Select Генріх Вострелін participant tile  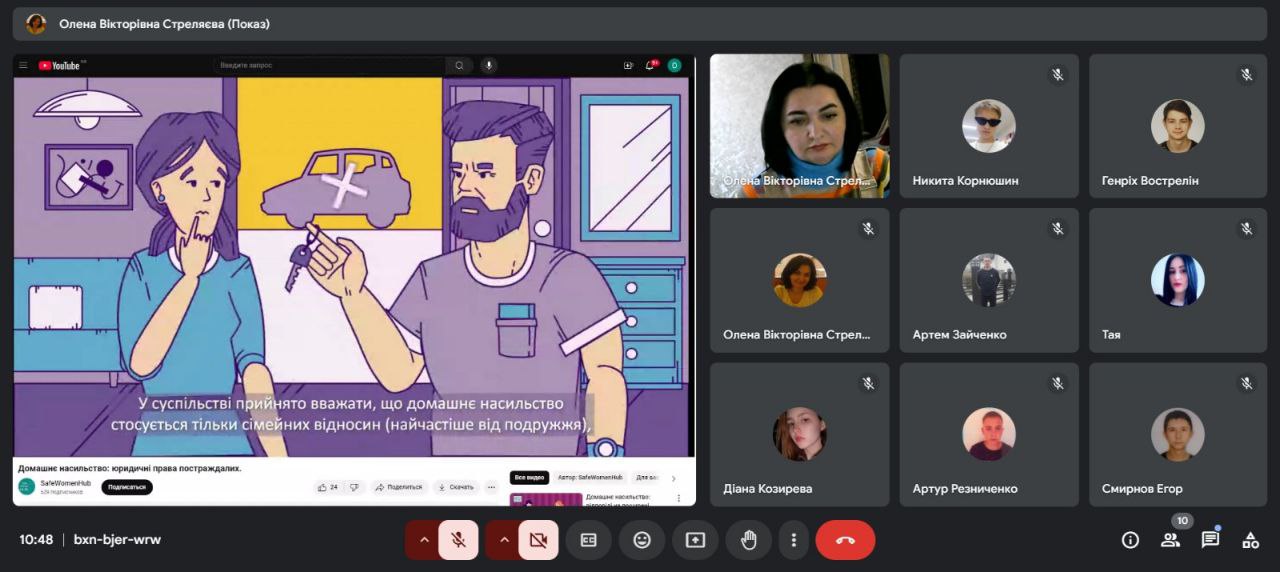coord(1178,125)
